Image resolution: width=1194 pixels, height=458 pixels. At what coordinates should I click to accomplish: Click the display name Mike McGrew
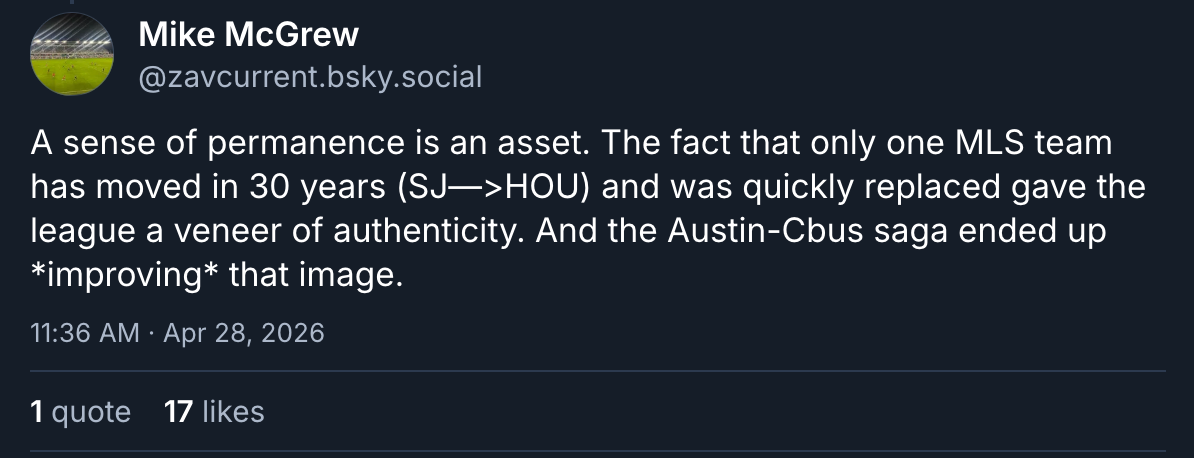pyautogui.click(x=247, y=36)
